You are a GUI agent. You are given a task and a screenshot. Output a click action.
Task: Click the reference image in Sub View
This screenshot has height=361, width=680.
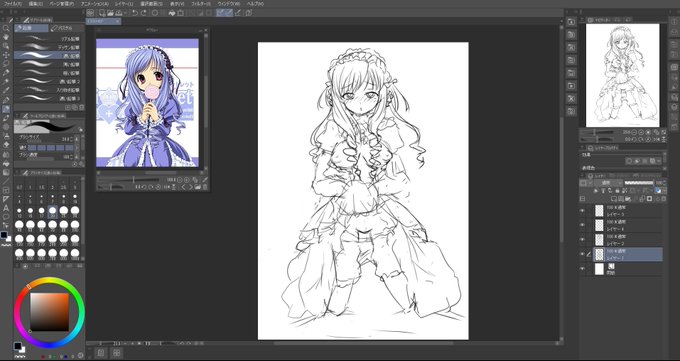[x=147, y=103]
